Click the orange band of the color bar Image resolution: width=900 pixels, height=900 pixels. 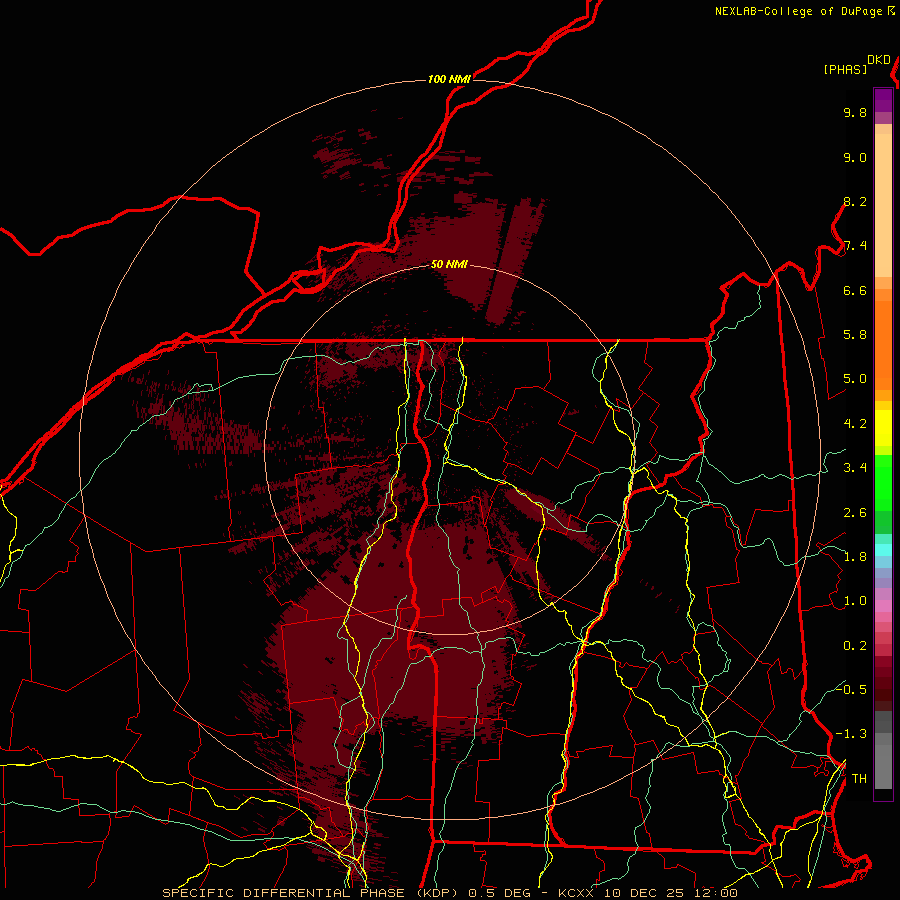[x=883, y=346]
